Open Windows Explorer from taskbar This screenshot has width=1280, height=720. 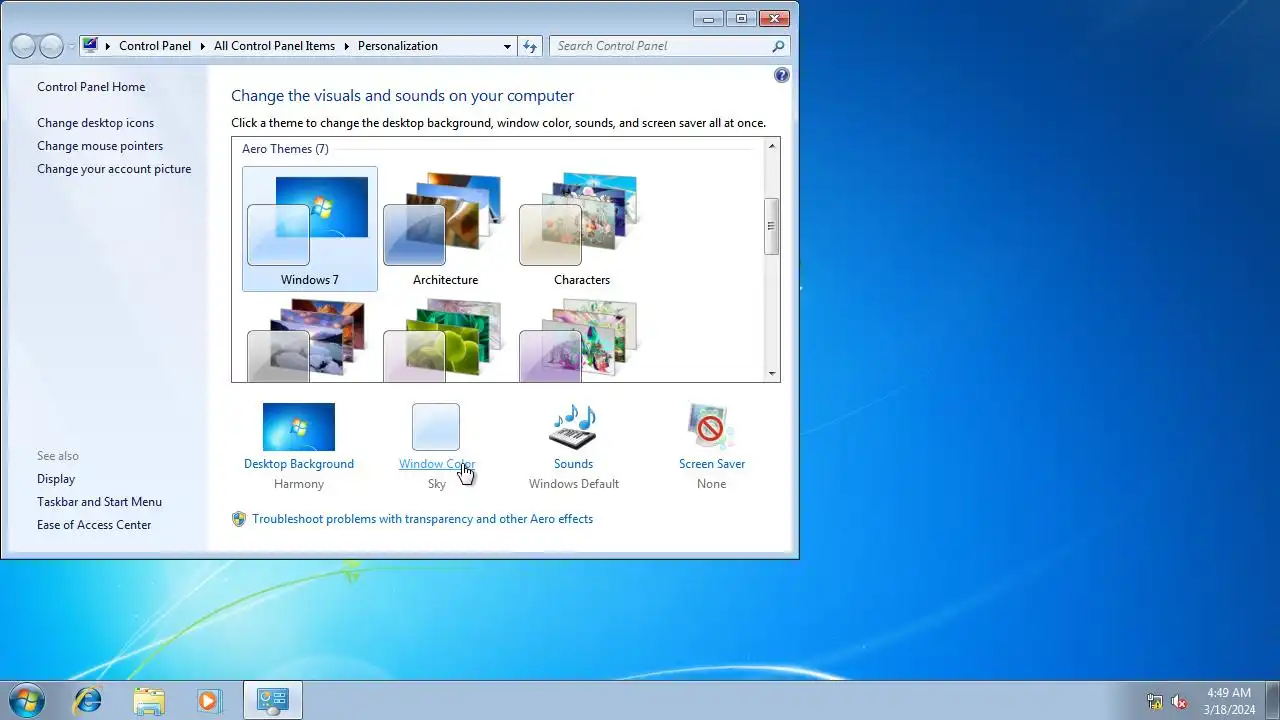148,700
